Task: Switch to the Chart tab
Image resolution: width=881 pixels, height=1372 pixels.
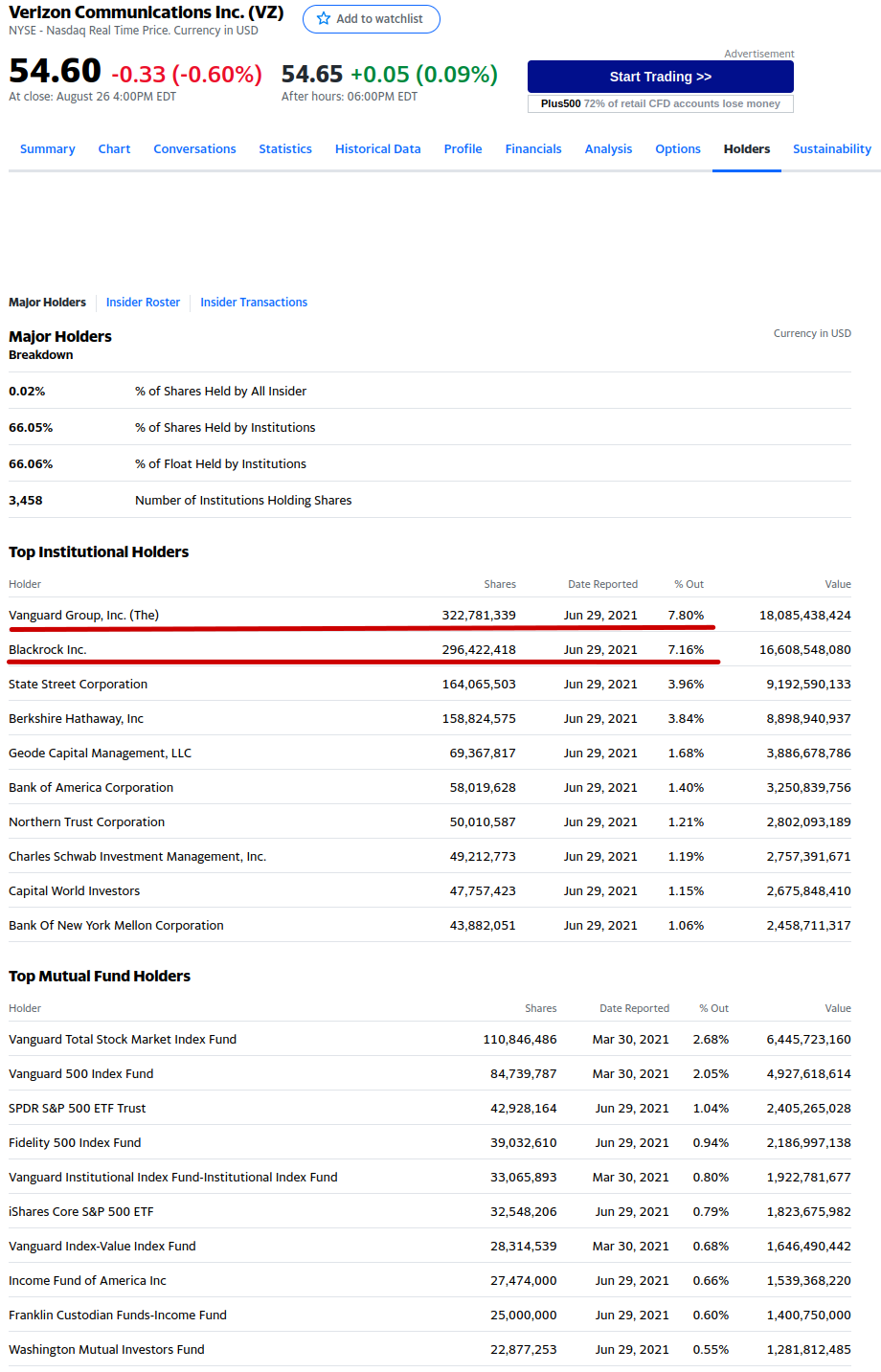Action: [114, 149]
